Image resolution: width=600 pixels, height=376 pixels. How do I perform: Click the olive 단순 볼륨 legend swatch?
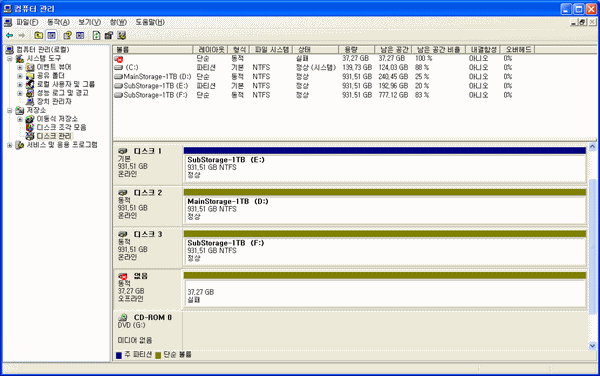158,355
